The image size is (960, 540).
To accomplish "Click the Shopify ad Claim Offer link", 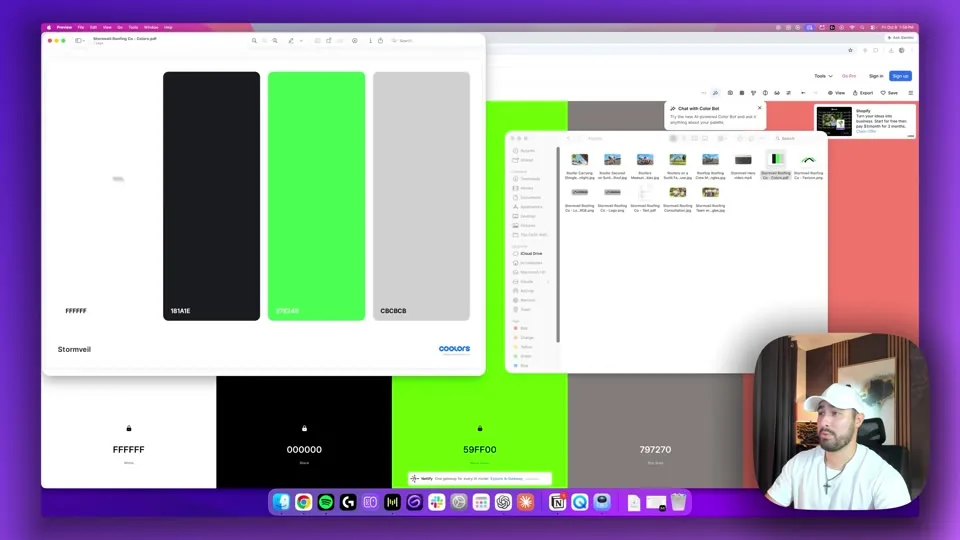I will (866, 131).
